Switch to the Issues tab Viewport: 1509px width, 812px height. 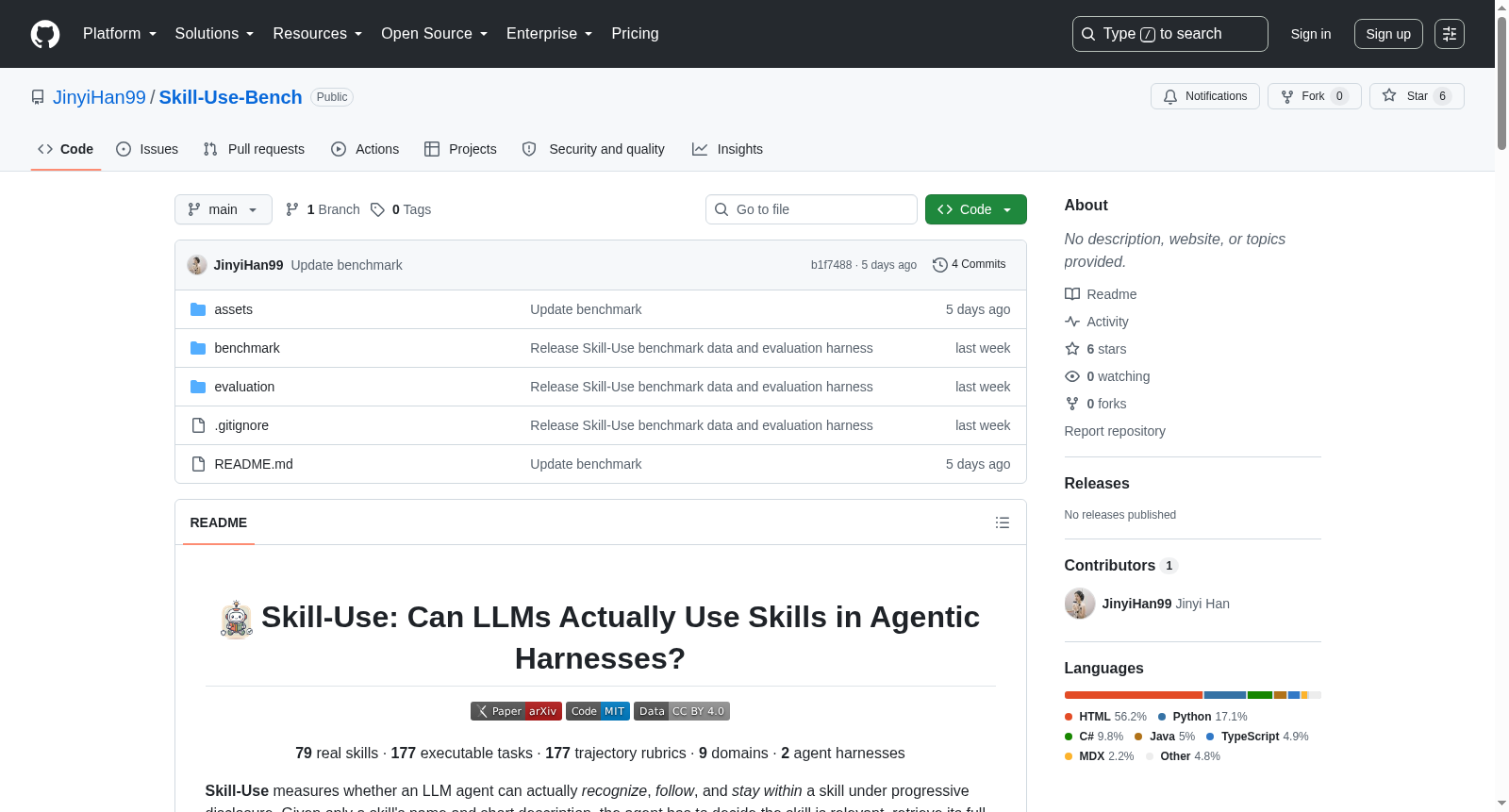point(147,149)
